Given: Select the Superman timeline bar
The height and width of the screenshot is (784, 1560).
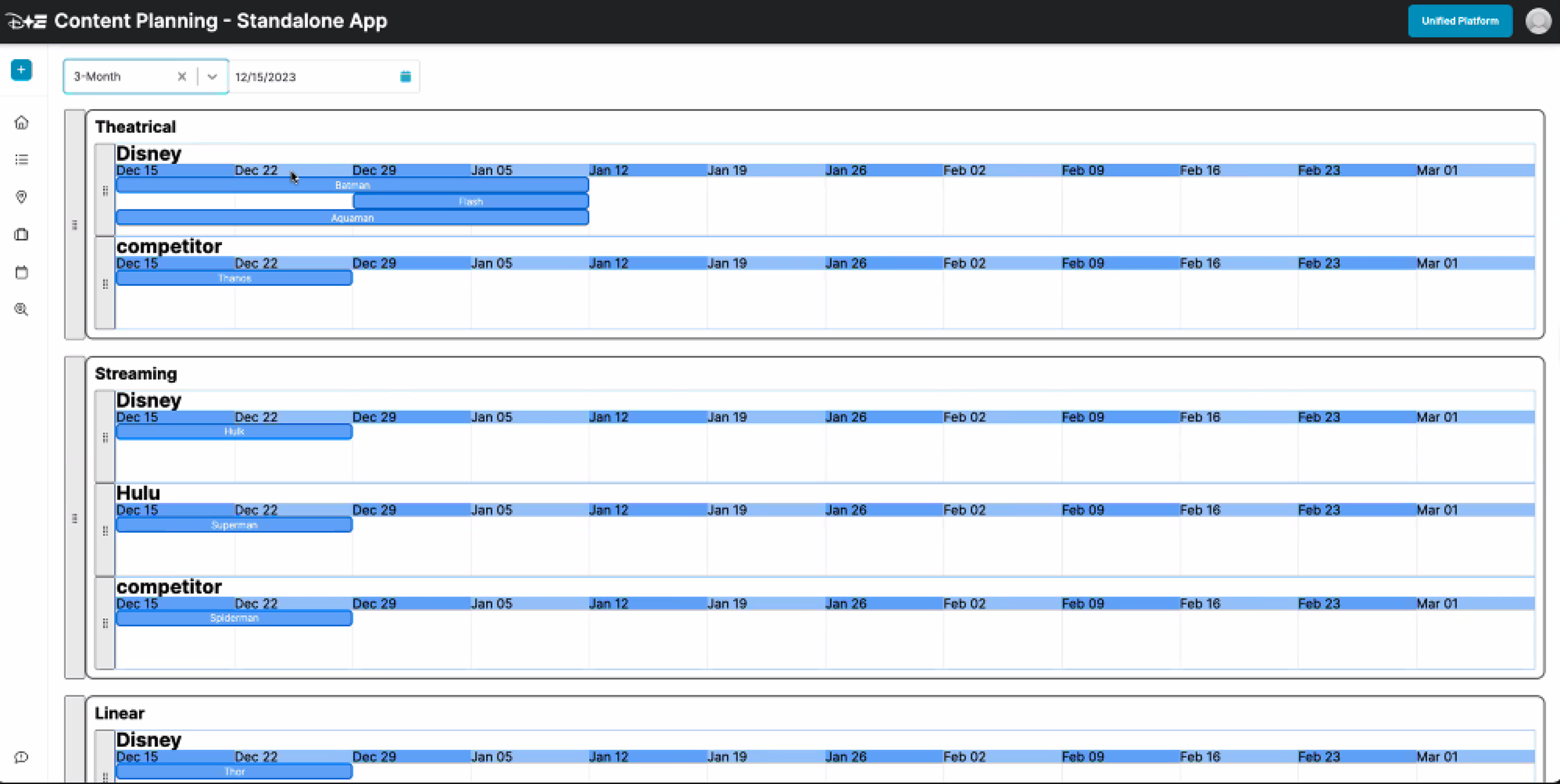Looking at the screenshot, I should (234, 525).
